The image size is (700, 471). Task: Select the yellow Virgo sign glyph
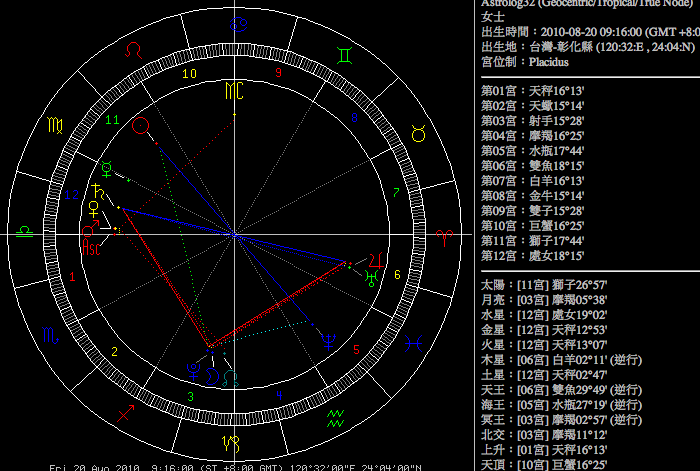53,128
